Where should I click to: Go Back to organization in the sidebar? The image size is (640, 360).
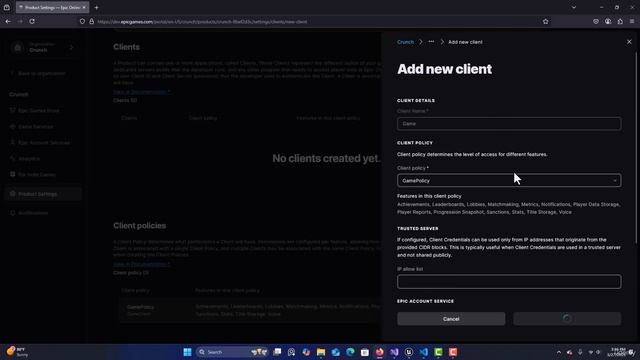coord(41,73)
